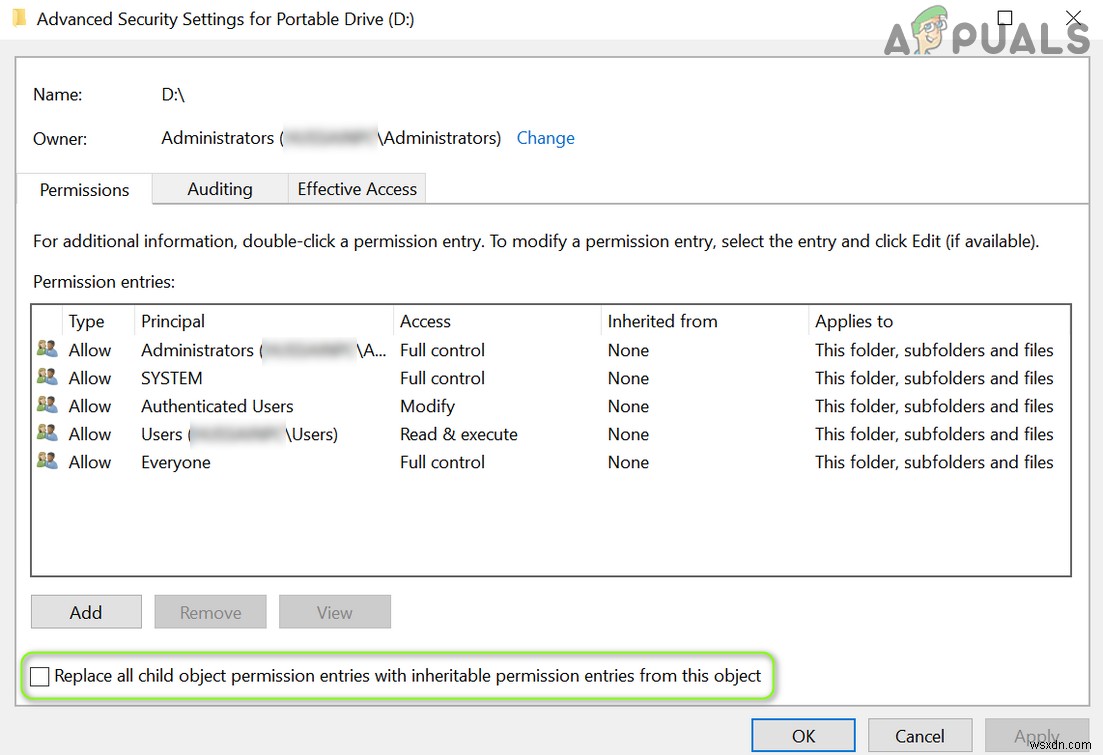Image resolution: width=1103 pixels, height=755 pixels.
Task: Click group icon beside Everyone entry
Action: [47, 461]
